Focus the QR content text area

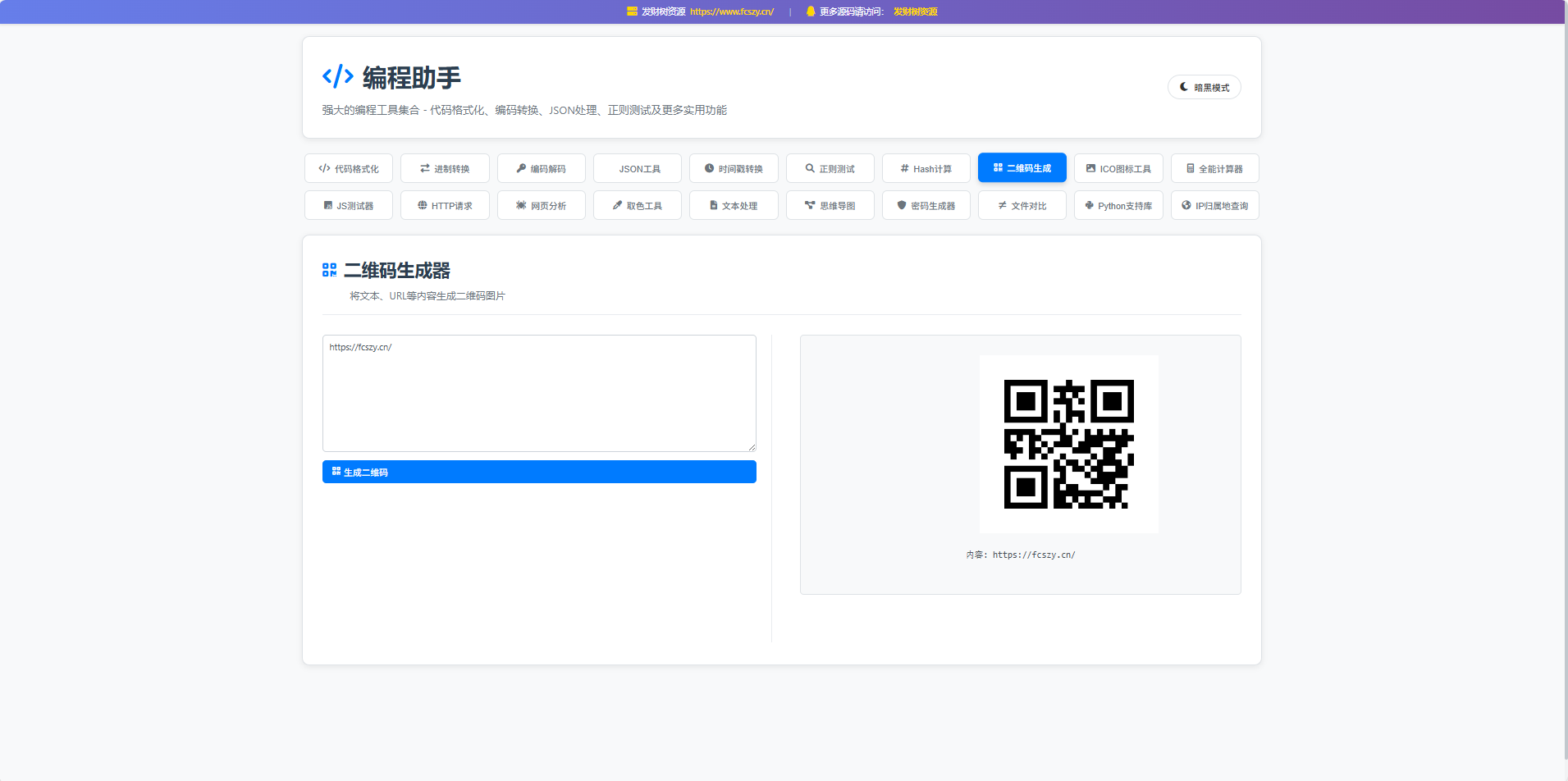tap(539, 393)
